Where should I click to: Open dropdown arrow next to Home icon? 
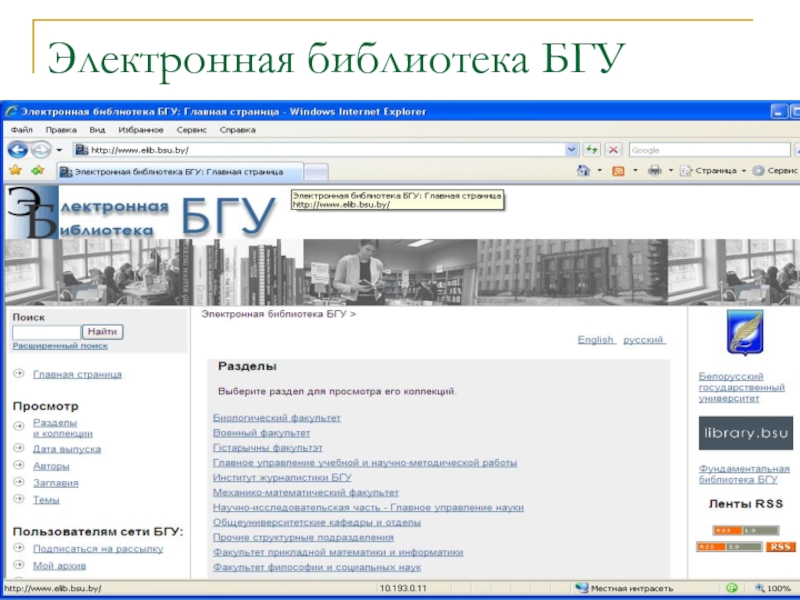599,170
